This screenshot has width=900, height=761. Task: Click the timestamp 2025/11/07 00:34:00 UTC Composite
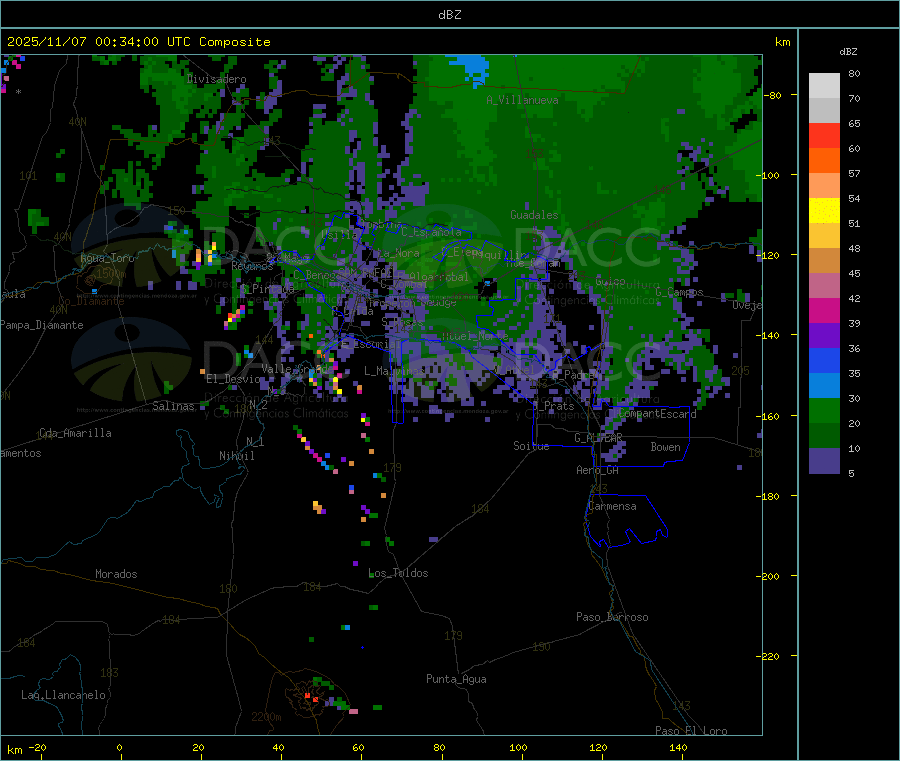coord(138,42)
